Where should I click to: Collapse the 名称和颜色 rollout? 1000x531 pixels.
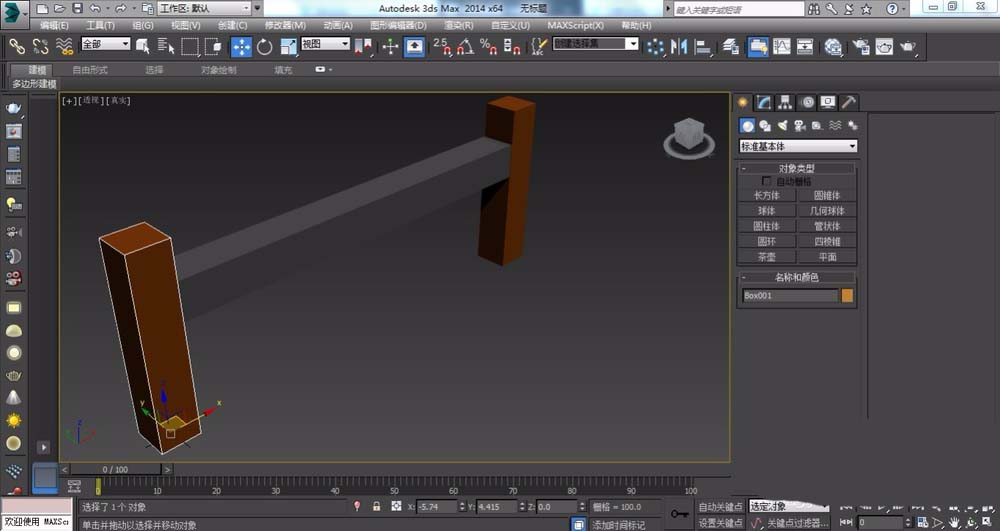point(797,277)
